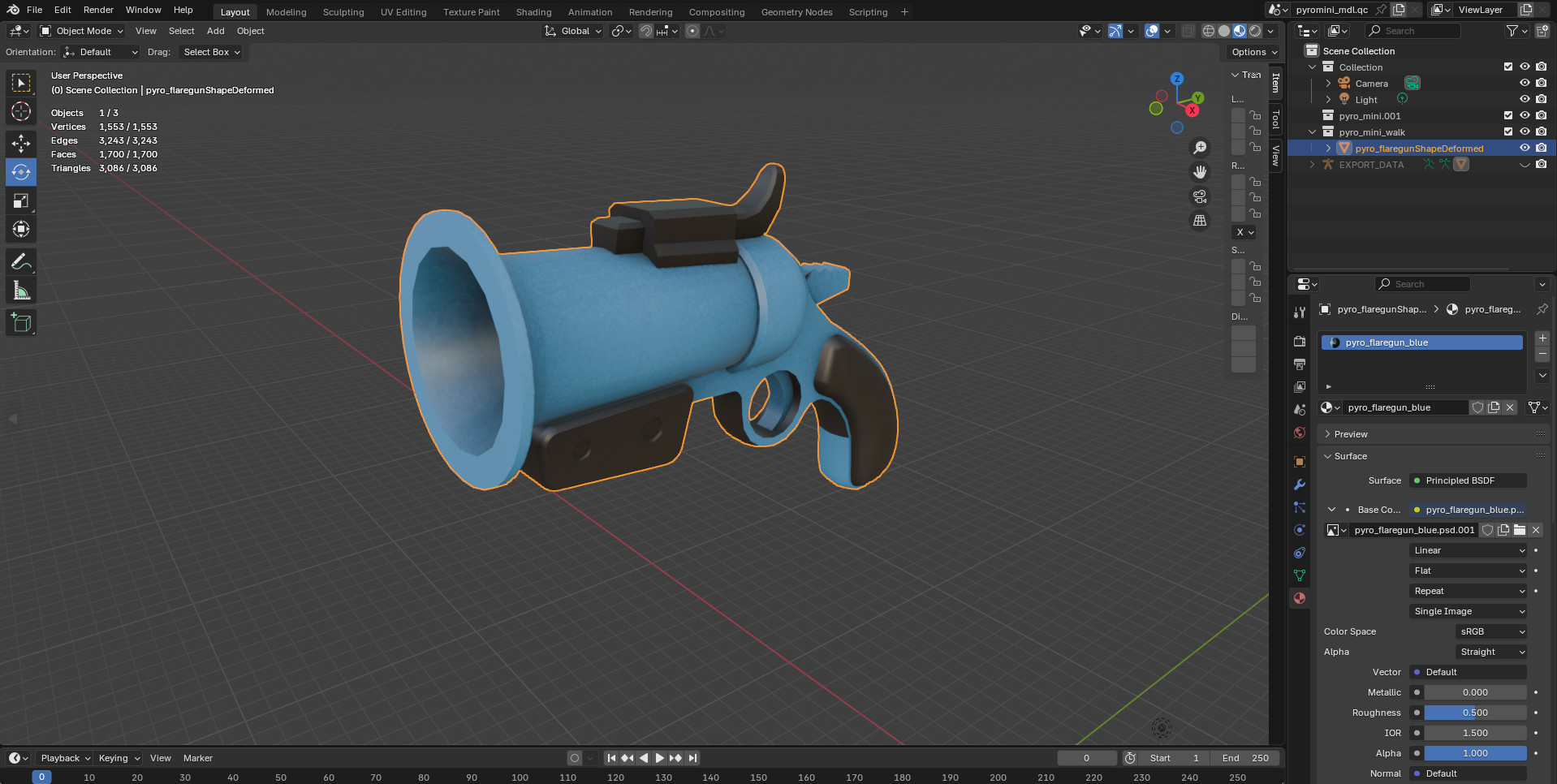Select the Add Cube tool
Viewport: 1557px width, 784px height.
click(x=21, y=323)
